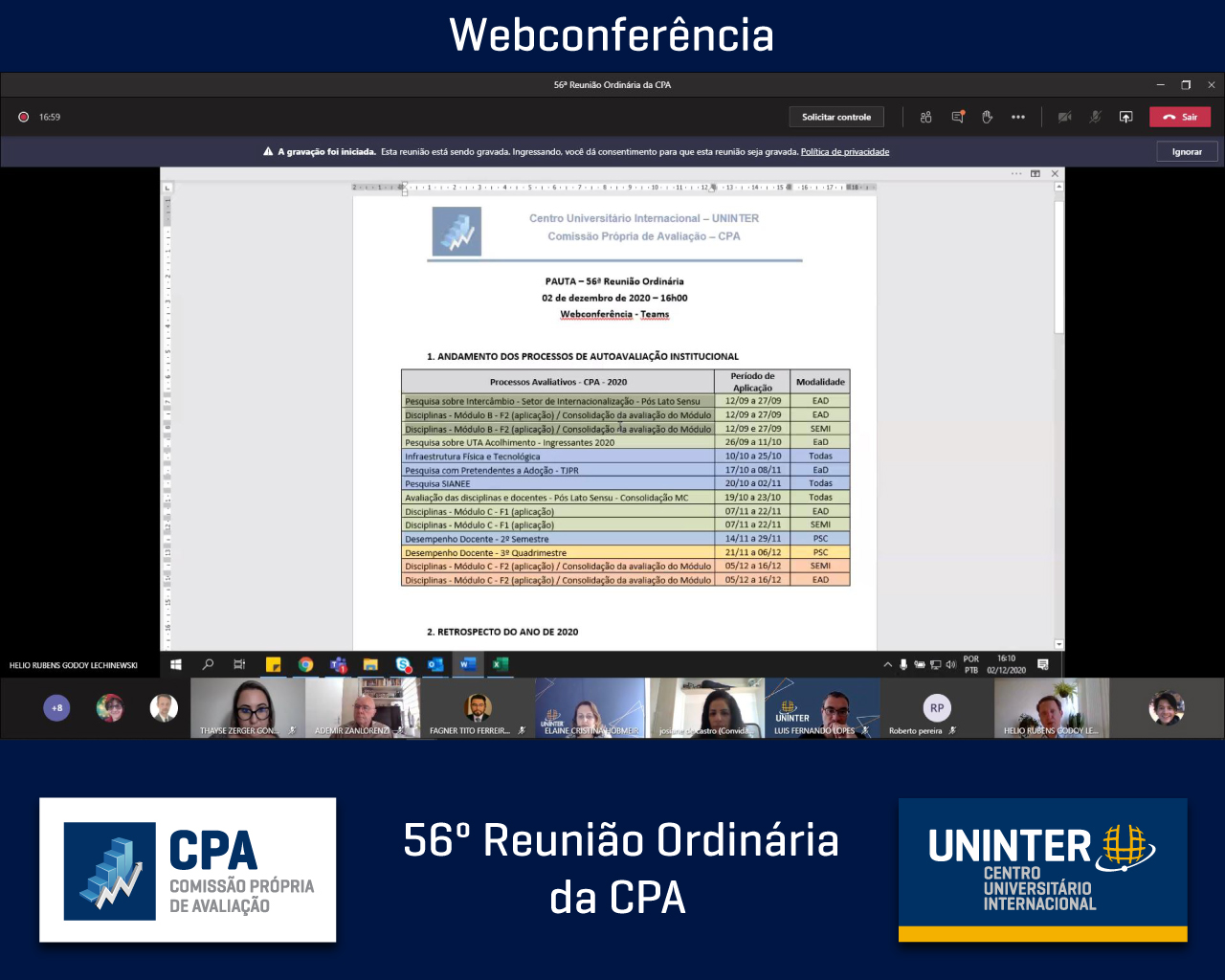Click the Skype icon in the taskbar
This screenshot has height=980, width=1225.
click(403, 664)
